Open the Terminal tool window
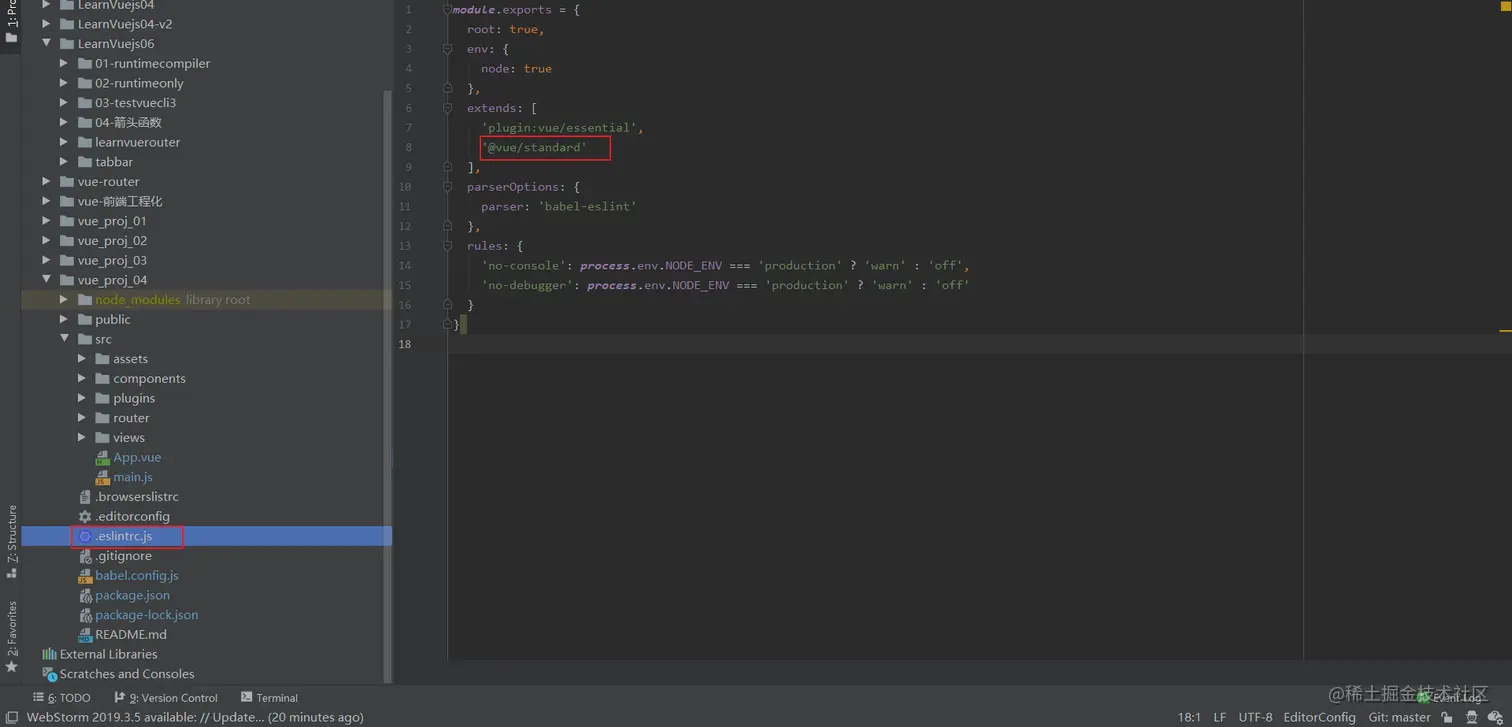The height and width of the screenshot is (727, 1512). pos(270,698)
